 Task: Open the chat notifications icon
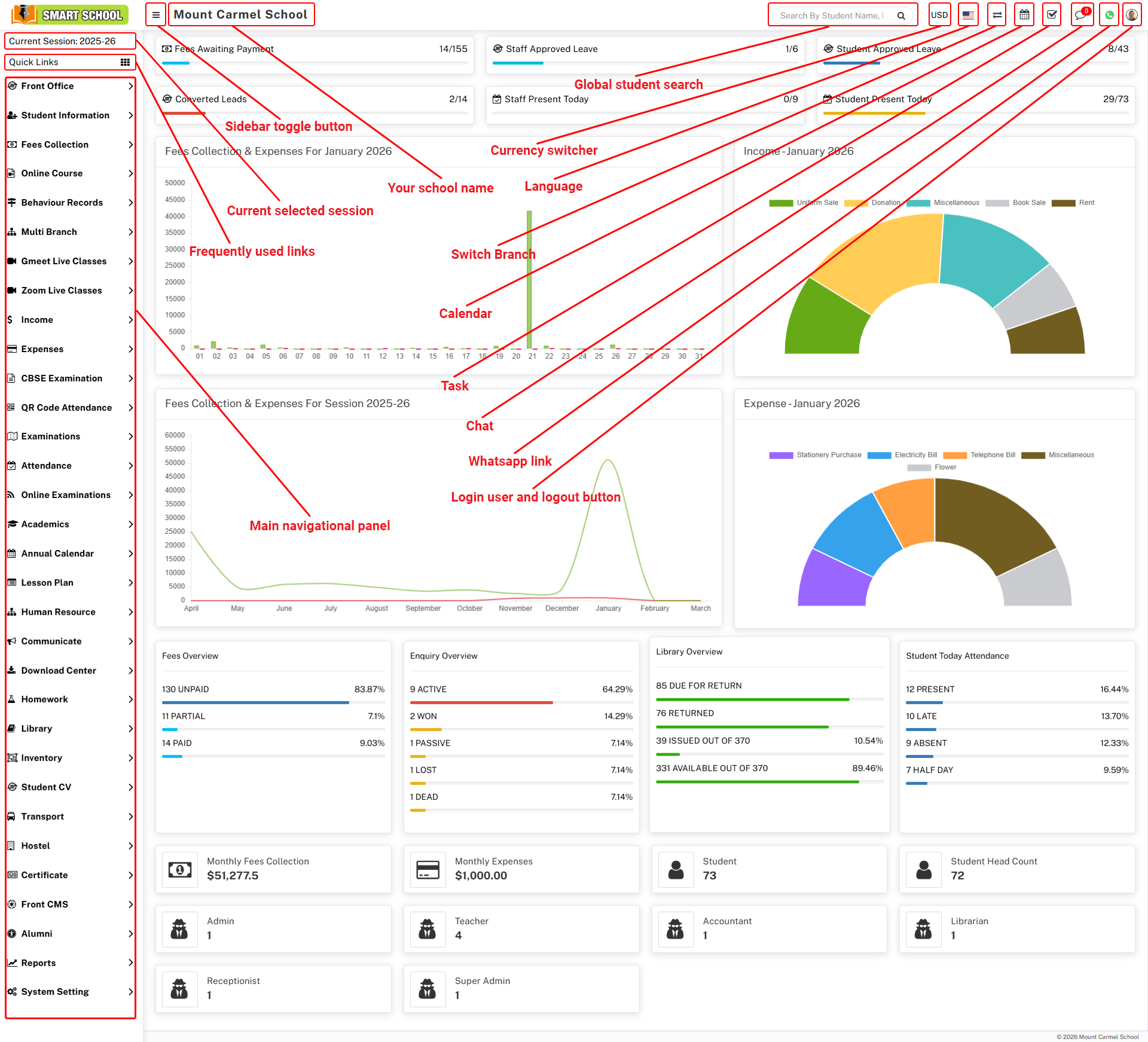pyautogui.click(x=1080, y=15)
